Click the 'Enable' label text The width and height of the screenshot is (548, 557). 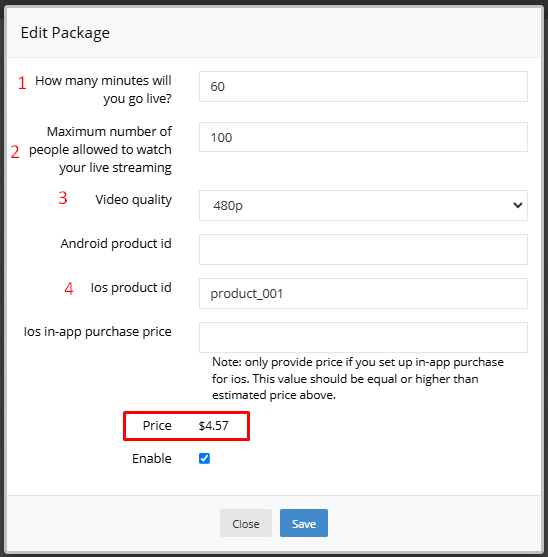coord(152,459)
